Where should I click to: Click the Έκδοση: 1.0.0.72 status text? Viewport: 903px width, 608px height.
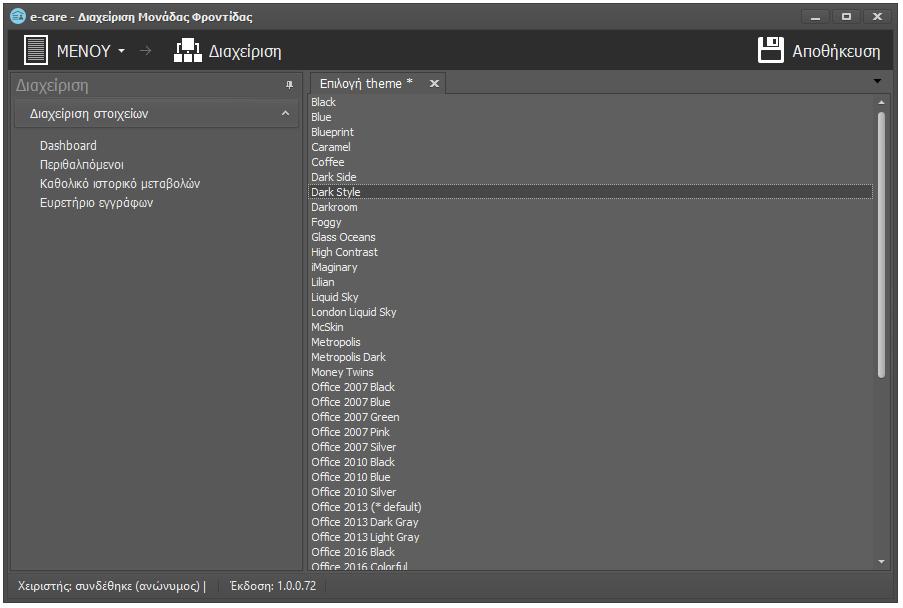click(x=273, y=586)
